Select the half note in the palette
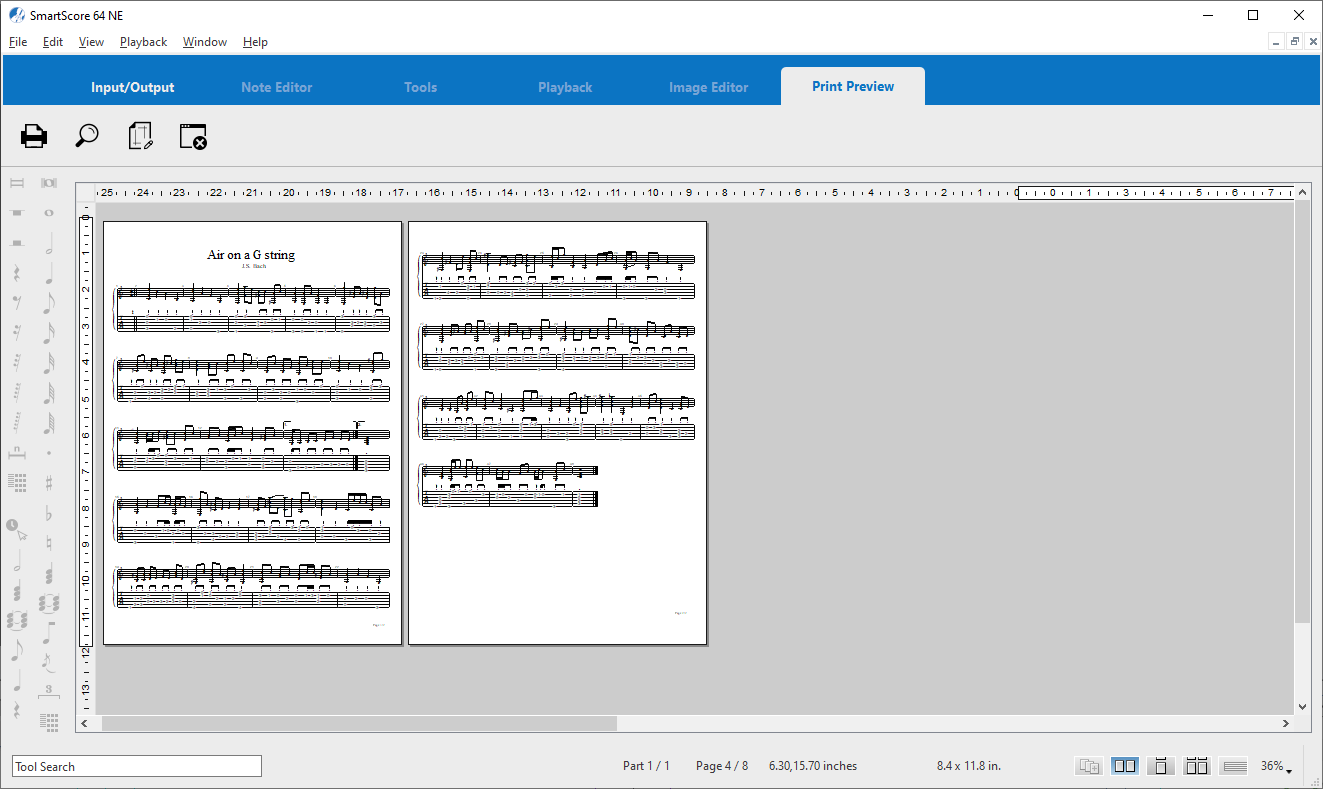 tap(48, 243)
